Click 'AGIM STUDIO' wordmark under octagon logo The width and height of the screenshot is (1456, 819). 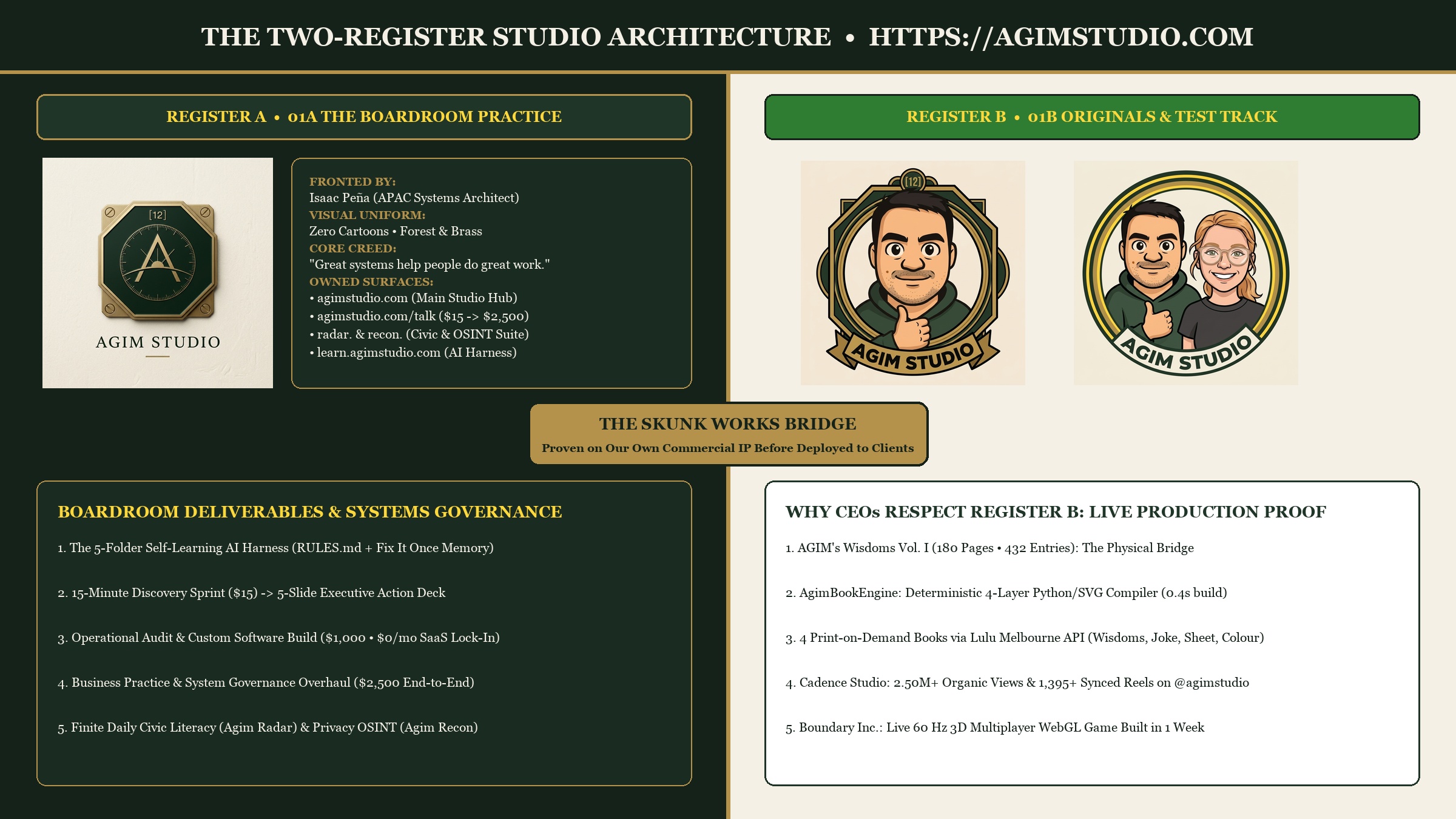(158, 342)
